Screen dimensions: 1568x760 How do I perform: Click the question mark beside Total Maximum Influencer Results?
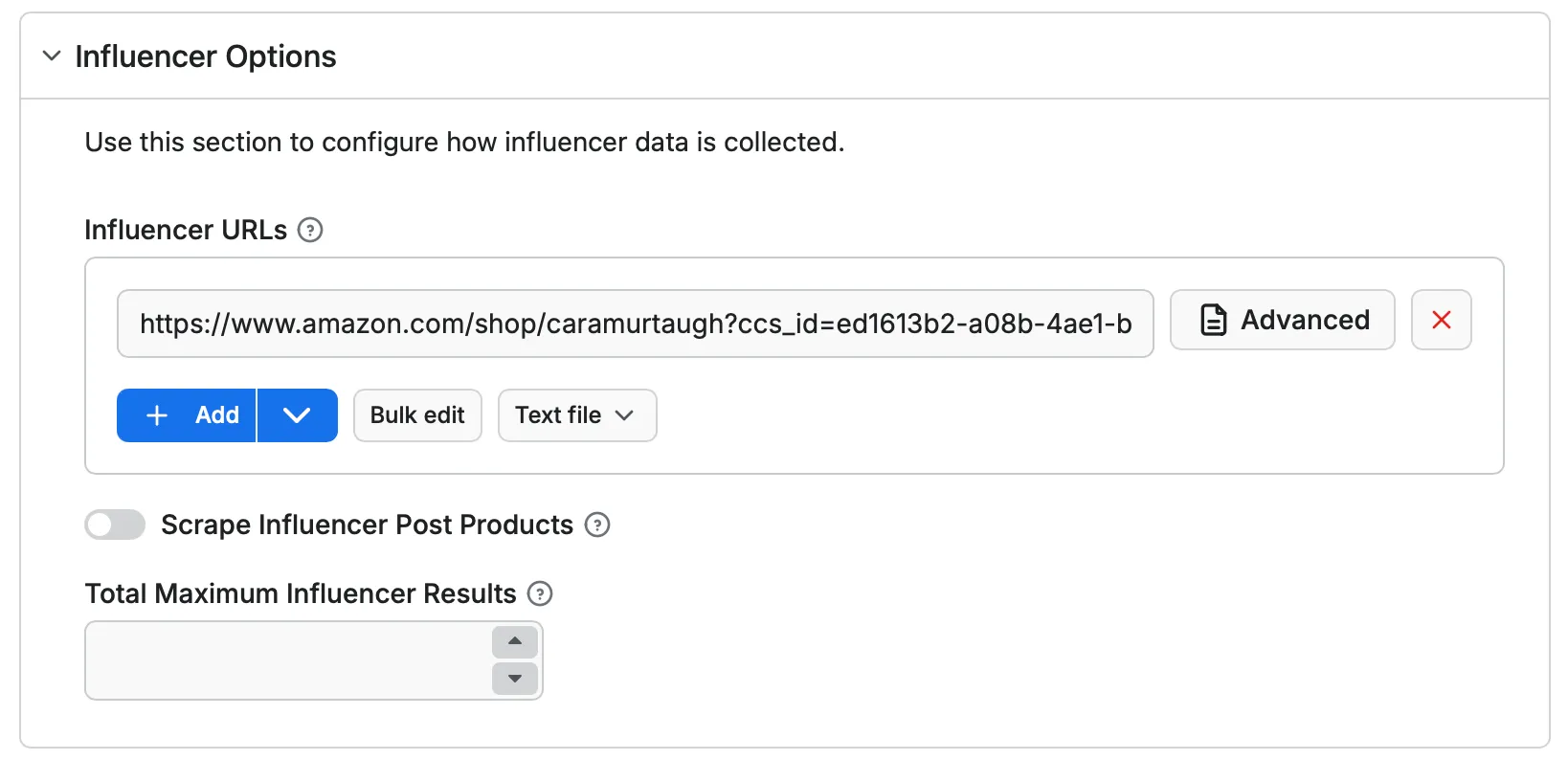pos(539,594)
